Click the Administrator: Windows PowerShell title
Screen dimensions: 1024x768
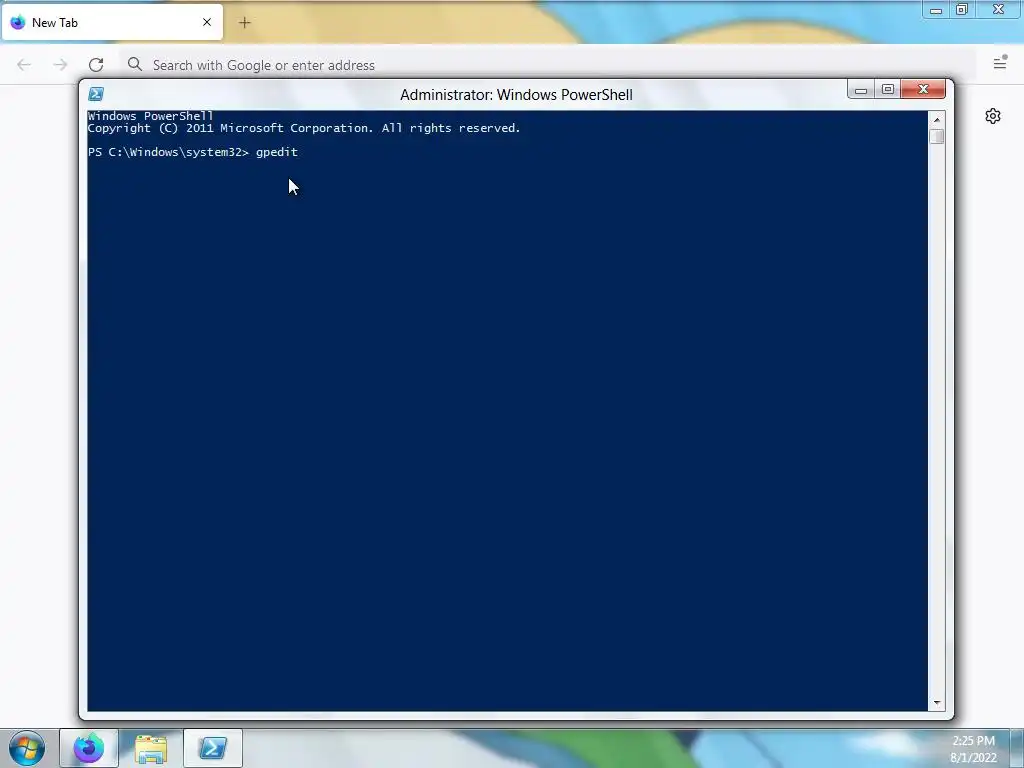[516, 95]
